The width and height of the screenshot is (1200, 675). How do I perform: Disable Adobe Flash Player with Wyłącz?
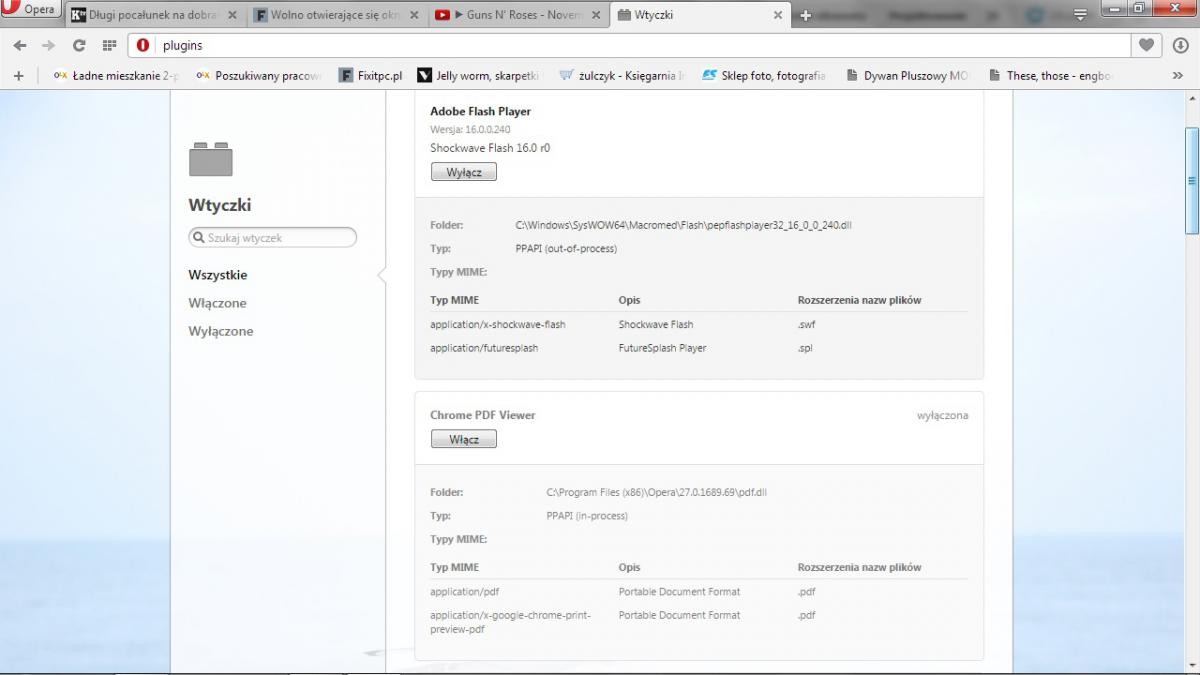(464, 172)
